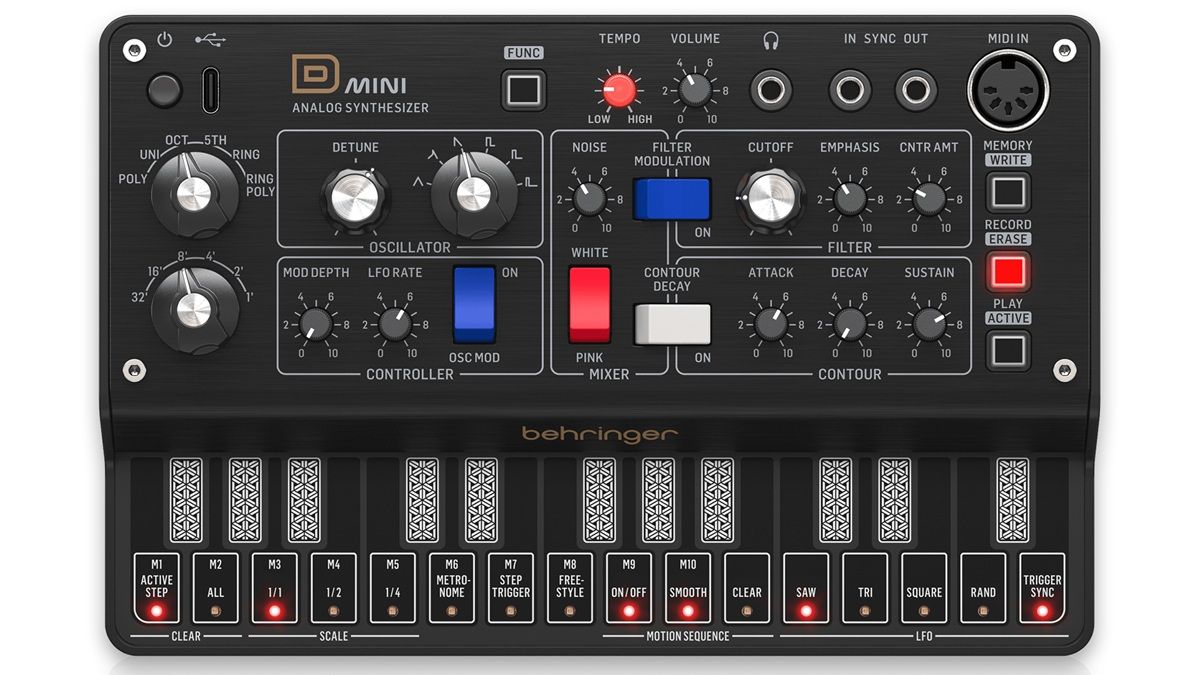1200x675 pixels.
Task: Click the VOLUME knob
Action: click(x=694, y=91)
